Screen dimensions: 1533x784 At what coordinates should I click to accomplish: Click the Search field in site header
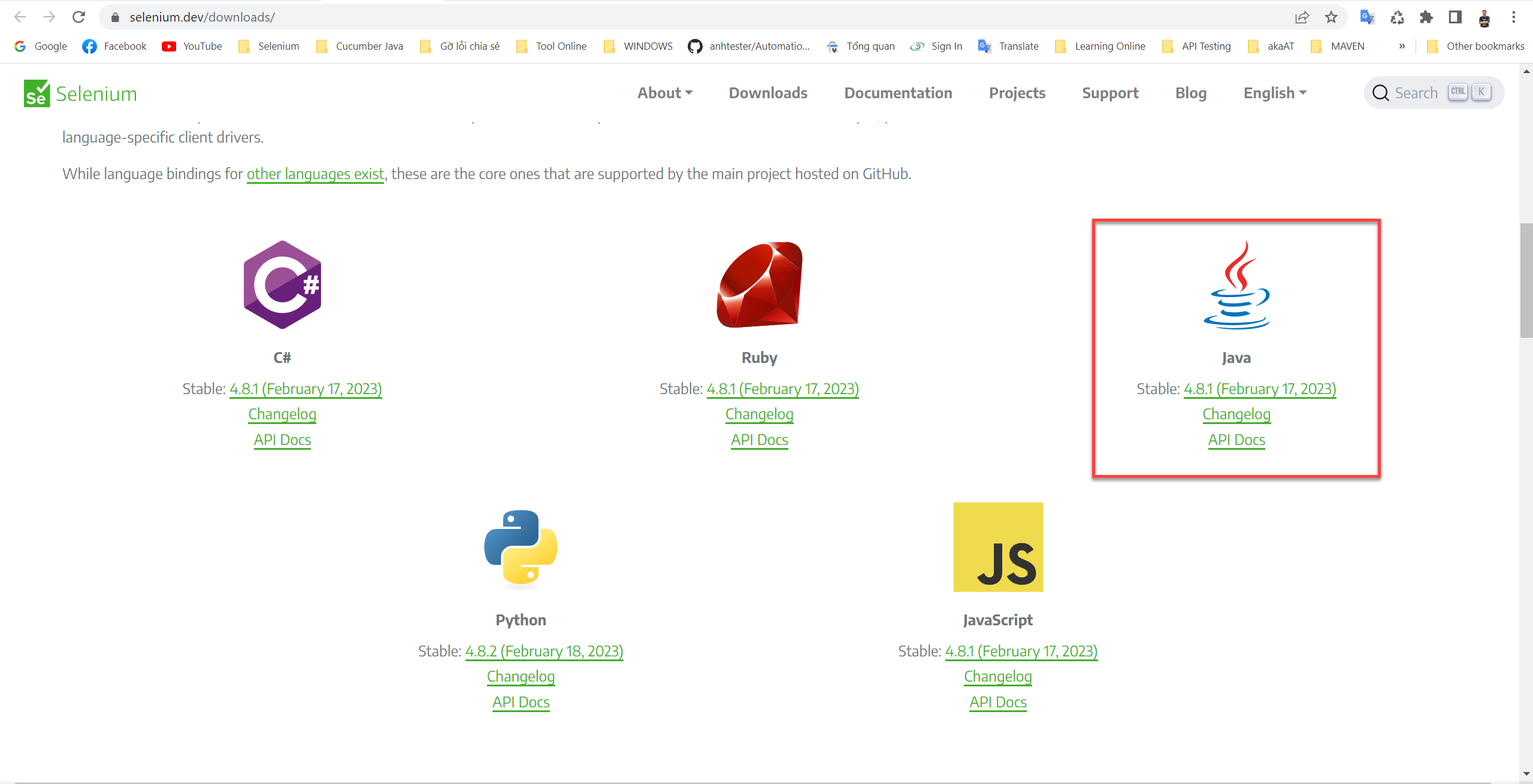[x=1434, y=93]
